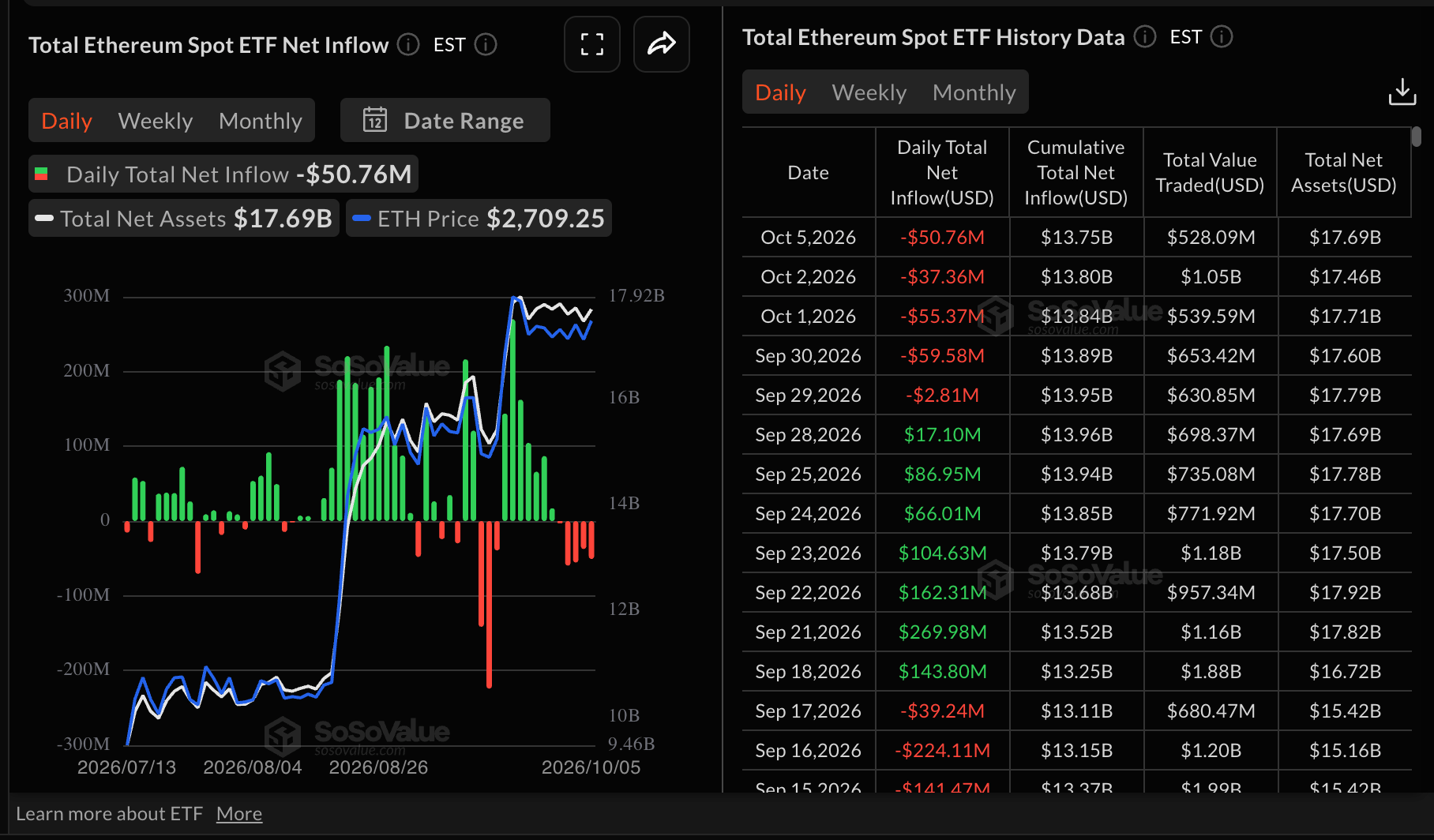Toggle ETH Price legend series
Viewport: 1434px width, 840px height.
479,218
